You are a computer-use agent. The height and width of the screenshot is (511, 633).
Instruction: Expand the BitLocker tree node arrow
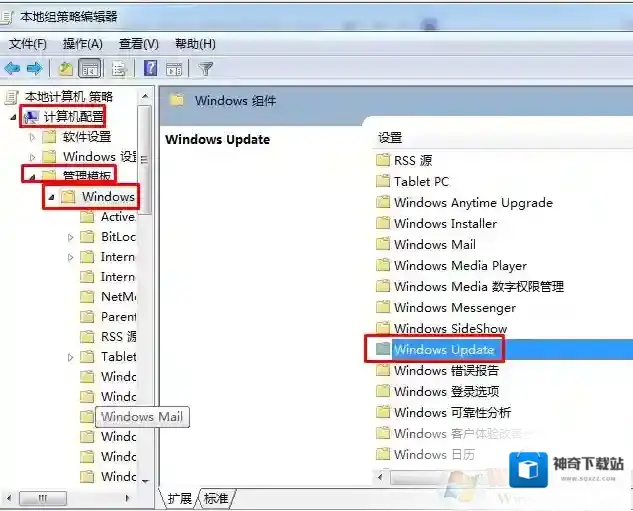[70, 237]
